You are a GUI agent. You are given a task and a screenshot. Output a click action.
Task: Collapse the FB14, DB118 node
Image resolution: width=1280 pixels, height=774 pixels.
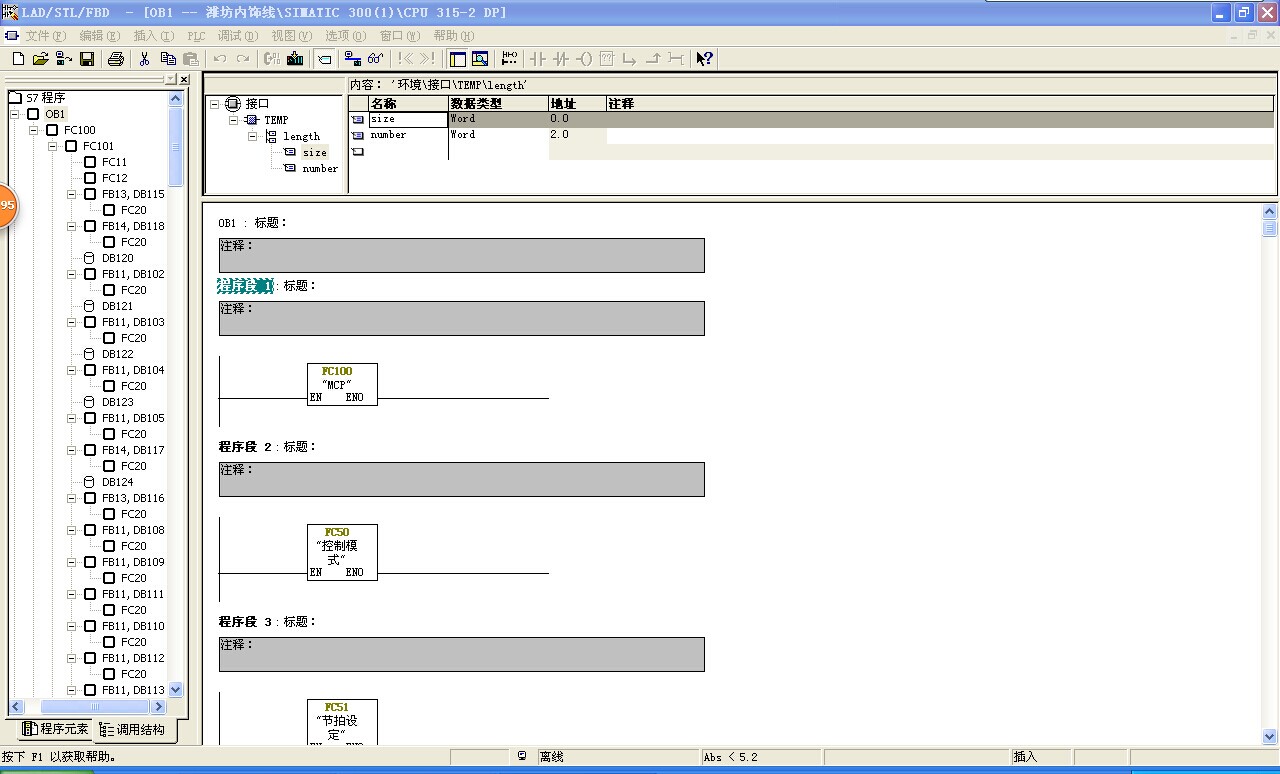[x=73, y=226]
